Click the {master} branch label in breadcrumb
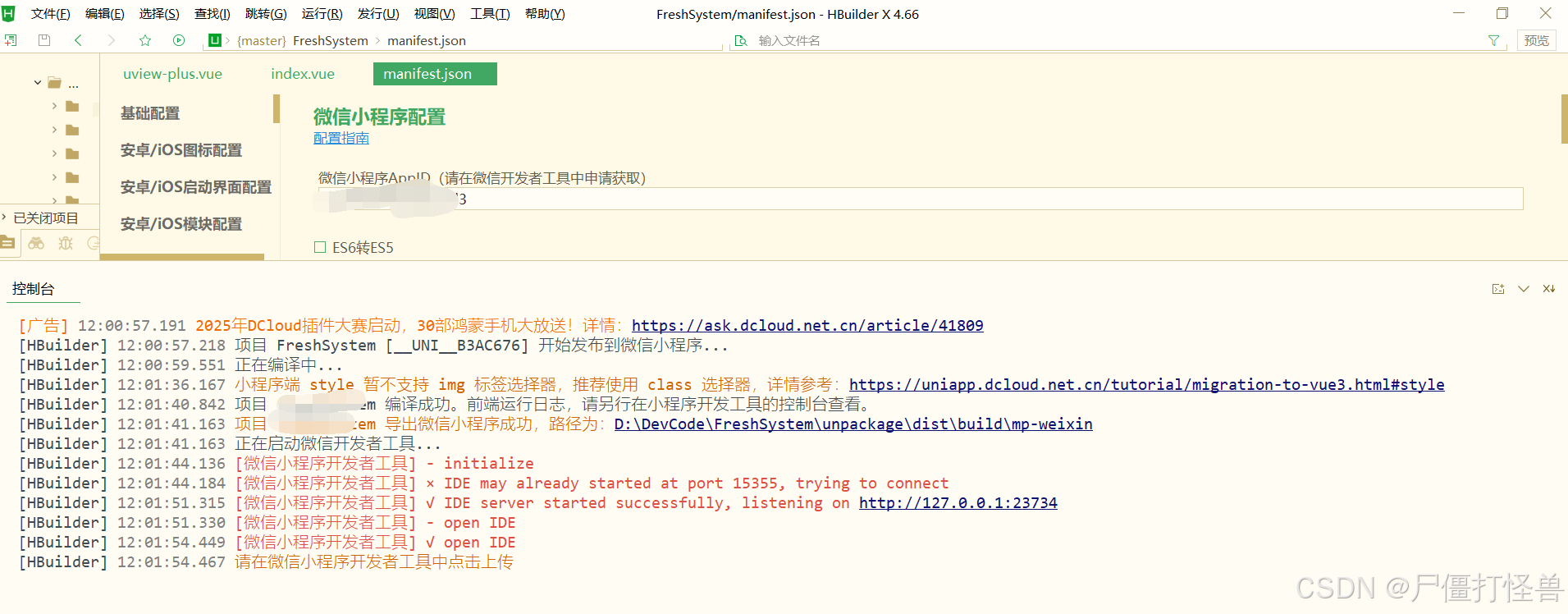The image size is (1568, 614). [x=262, y=40]
